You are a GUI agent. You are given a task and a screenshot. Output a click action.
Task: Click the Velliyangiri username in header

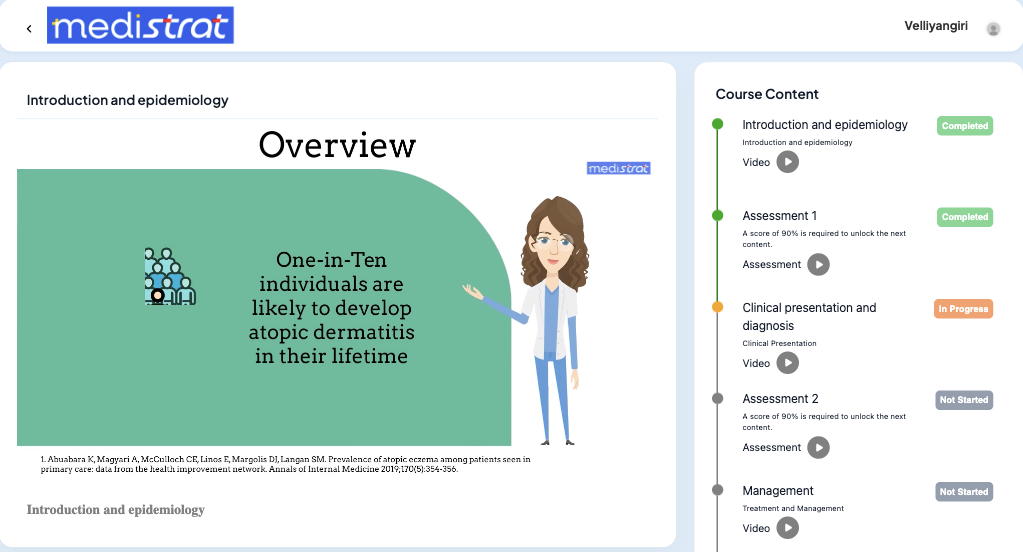[935, 27]
